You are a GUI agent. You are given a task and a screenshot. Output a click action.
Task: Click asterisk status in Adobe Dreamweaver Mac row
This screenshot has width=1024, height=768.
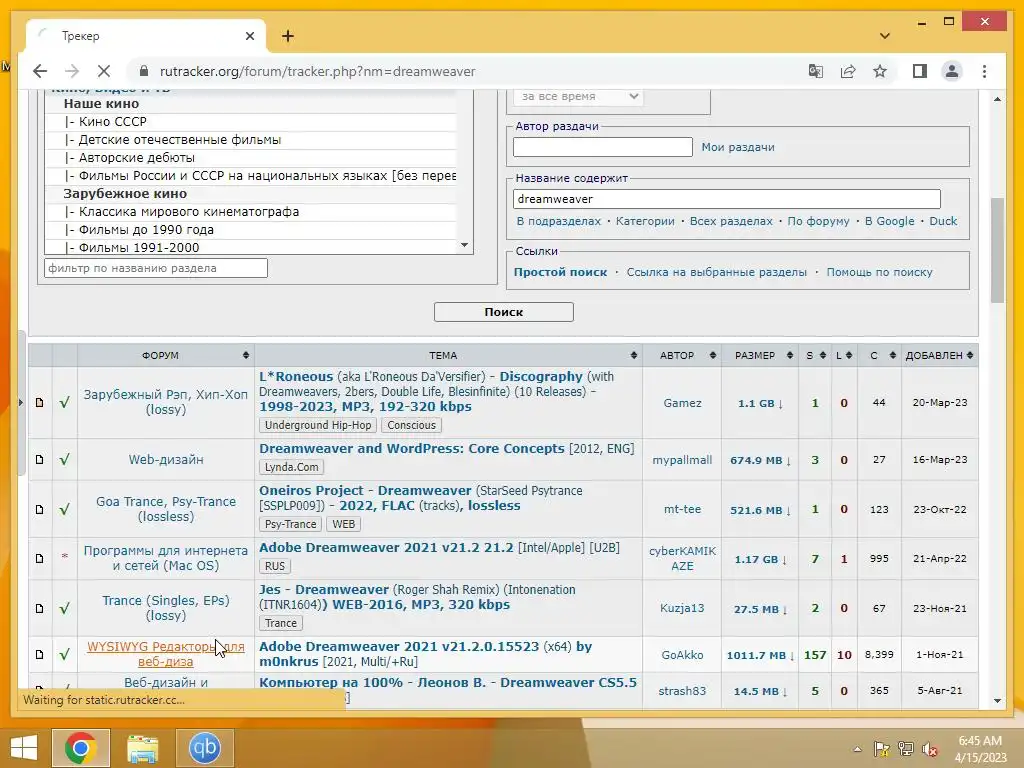tap(65, 557)
